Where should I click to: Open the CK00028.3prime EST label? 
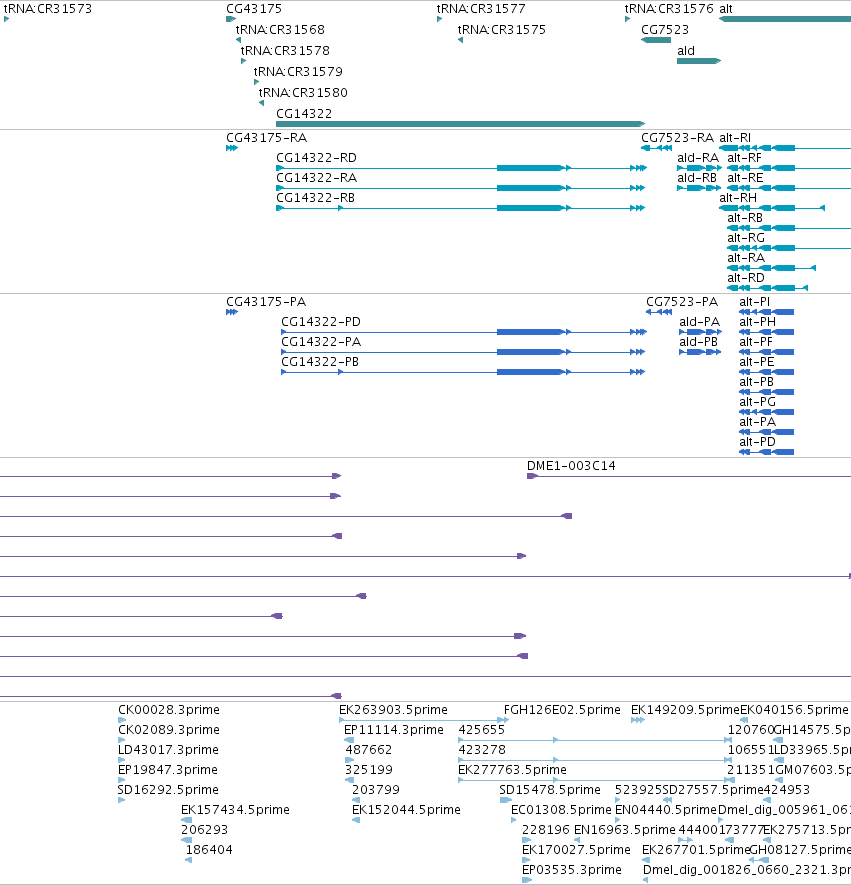(x=169, y=709)
